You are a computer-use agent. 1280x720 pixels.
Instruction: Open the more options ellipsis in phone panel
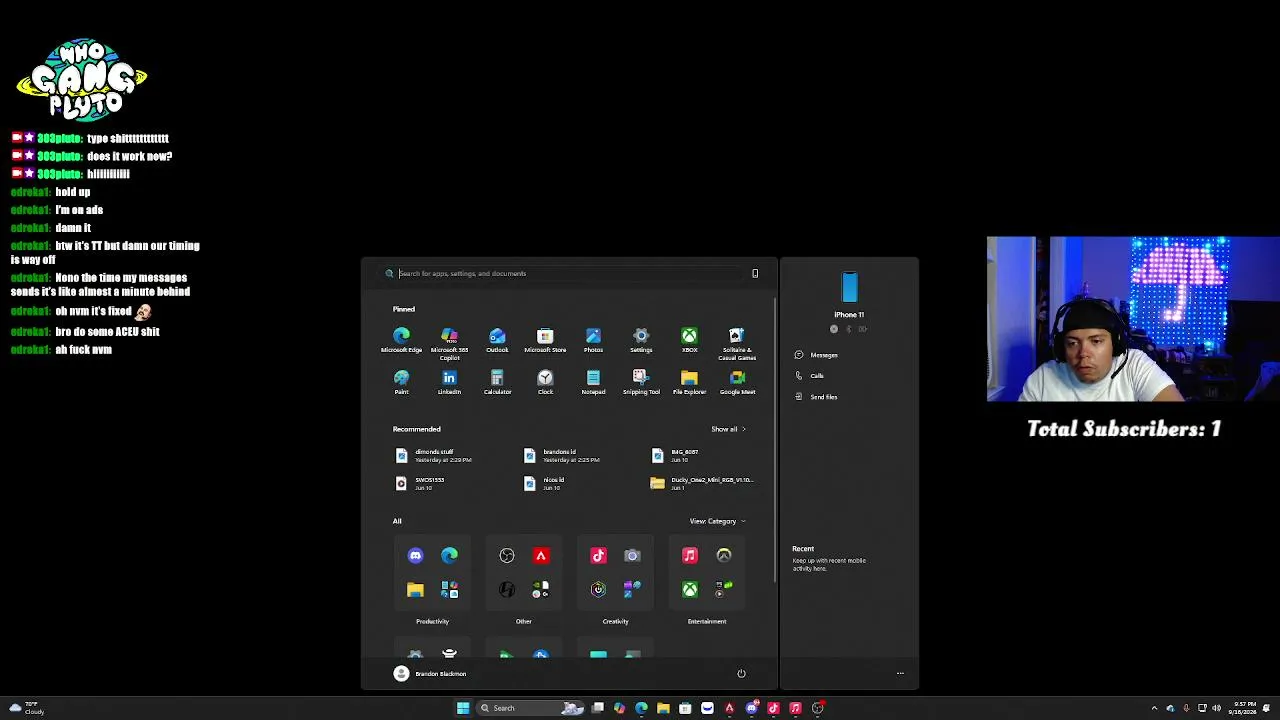point(900,673)
